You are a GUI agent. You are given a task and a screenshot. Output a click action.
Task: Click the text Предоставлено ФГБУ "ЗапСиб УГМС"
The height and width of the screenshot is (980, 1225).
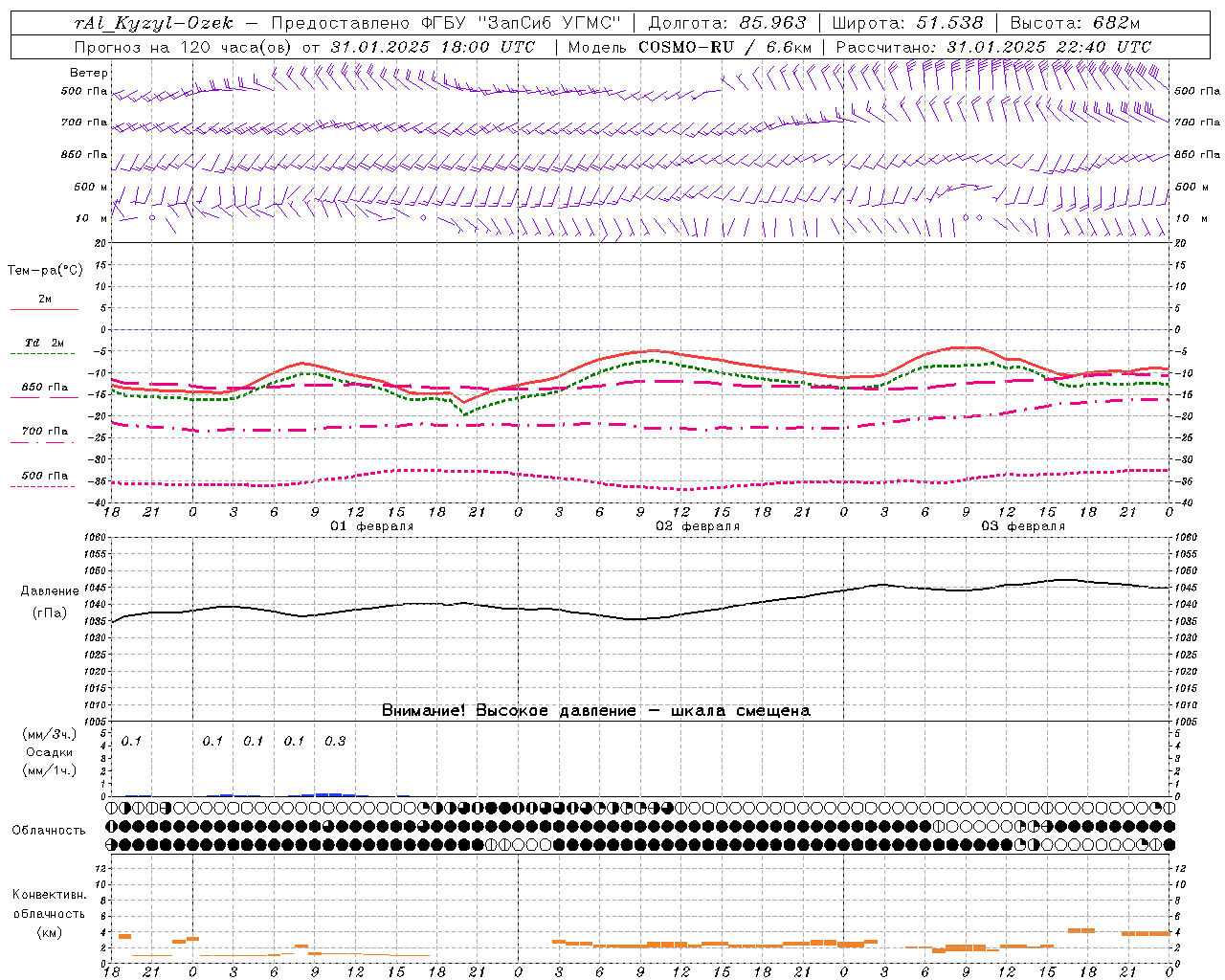click(447, 23)
